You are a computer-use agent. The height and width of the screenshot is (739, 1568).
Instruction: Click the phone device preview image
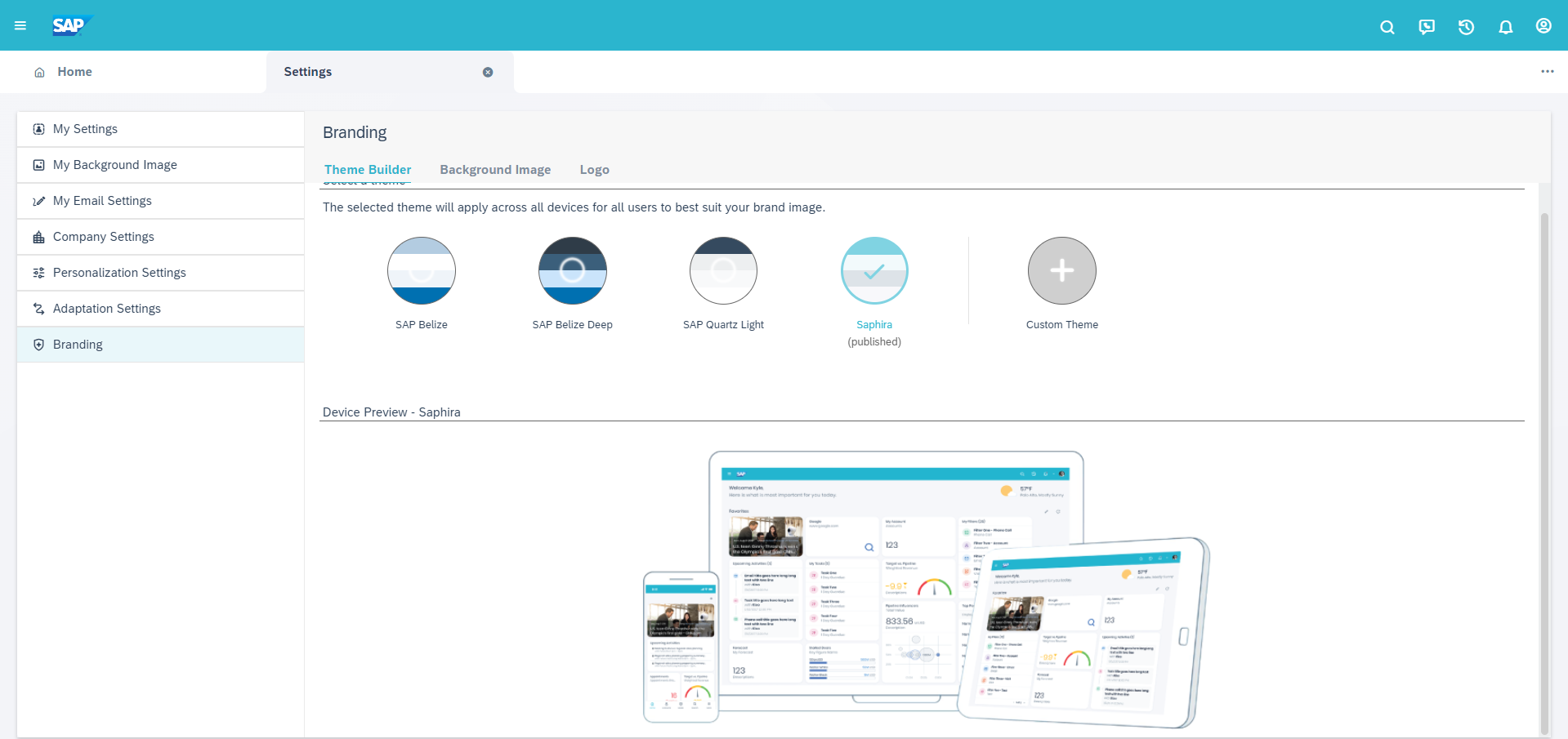click(681, 647)
